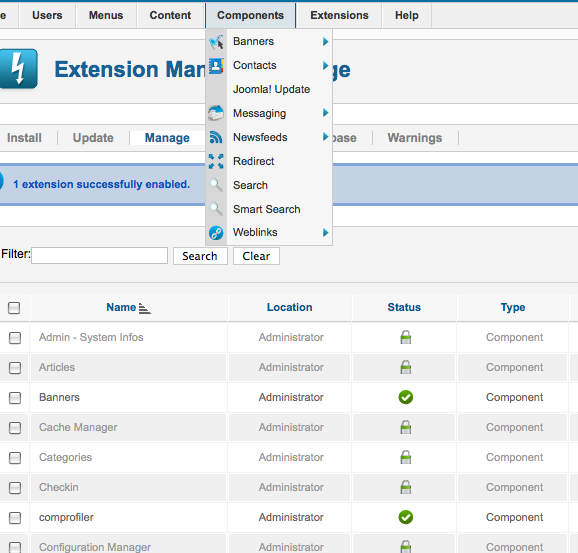
Task: Switch to the Manage tab
Action: pyautogui.click(x=167, y=138)
